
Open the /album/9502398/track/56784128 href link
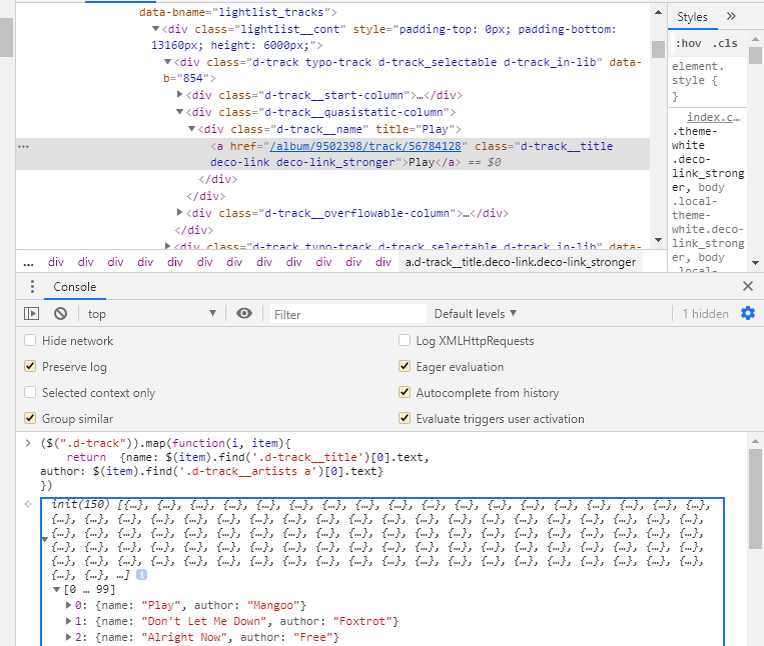coord(365,146)
